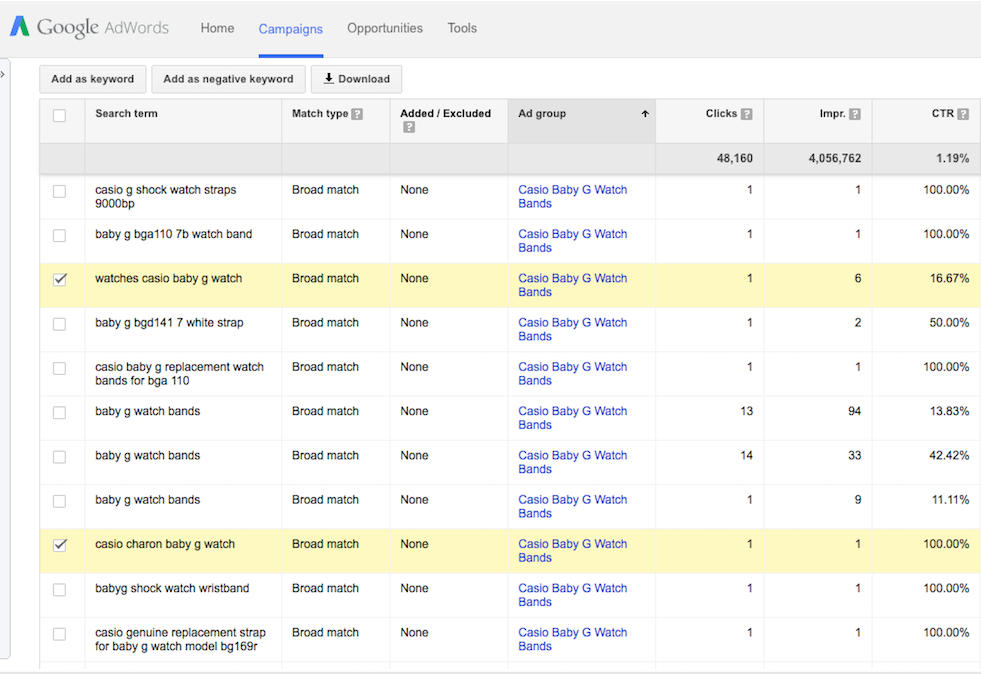Sort by Impr. column header
Screen dimensions: 981x674
832,113
